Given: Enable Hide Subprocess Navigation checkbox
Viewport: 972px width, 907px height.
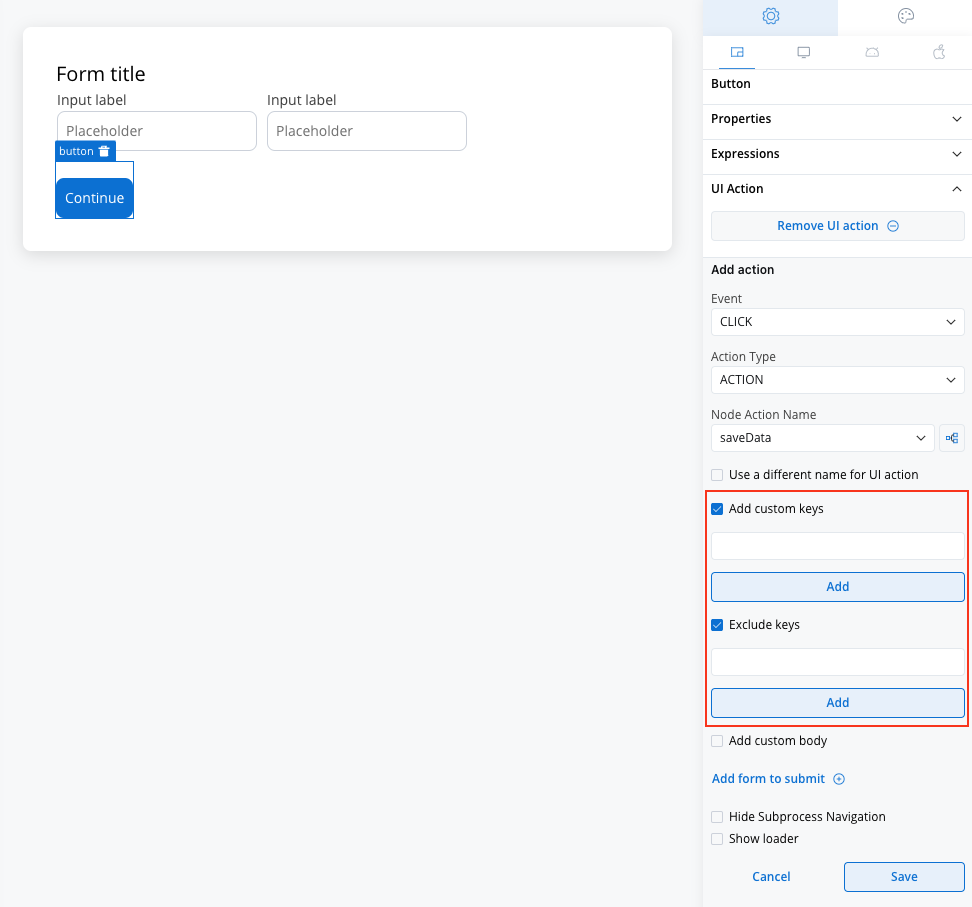Looking at the screenshot, I should tap(717, 817).
